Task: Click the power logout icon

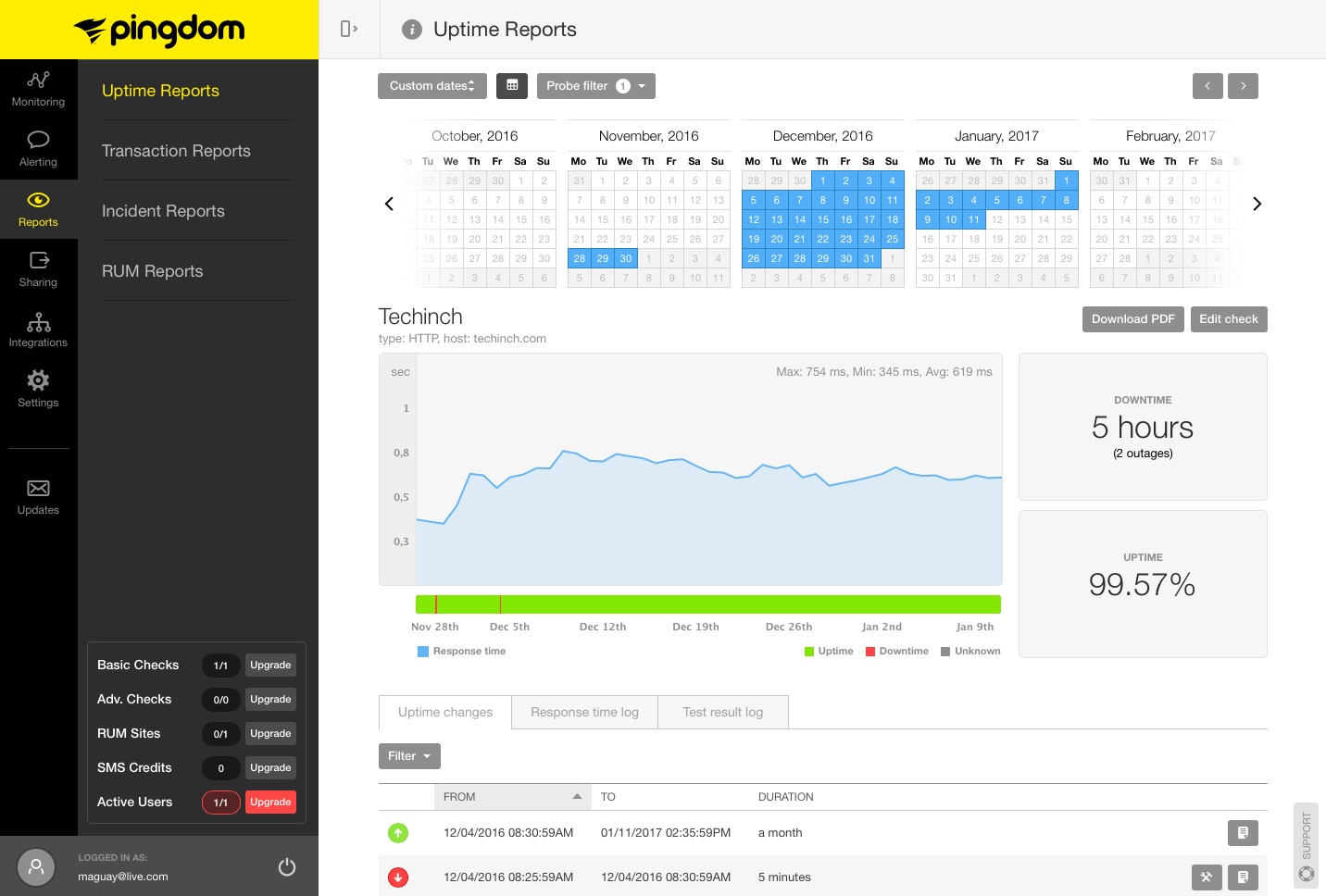Action: click(287, 866)
